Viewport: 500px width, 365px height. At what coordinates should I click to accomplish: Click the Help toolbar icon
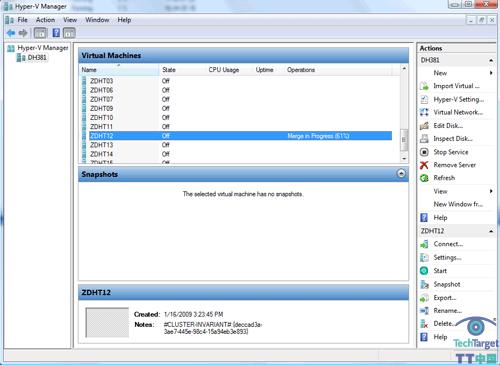56,33
